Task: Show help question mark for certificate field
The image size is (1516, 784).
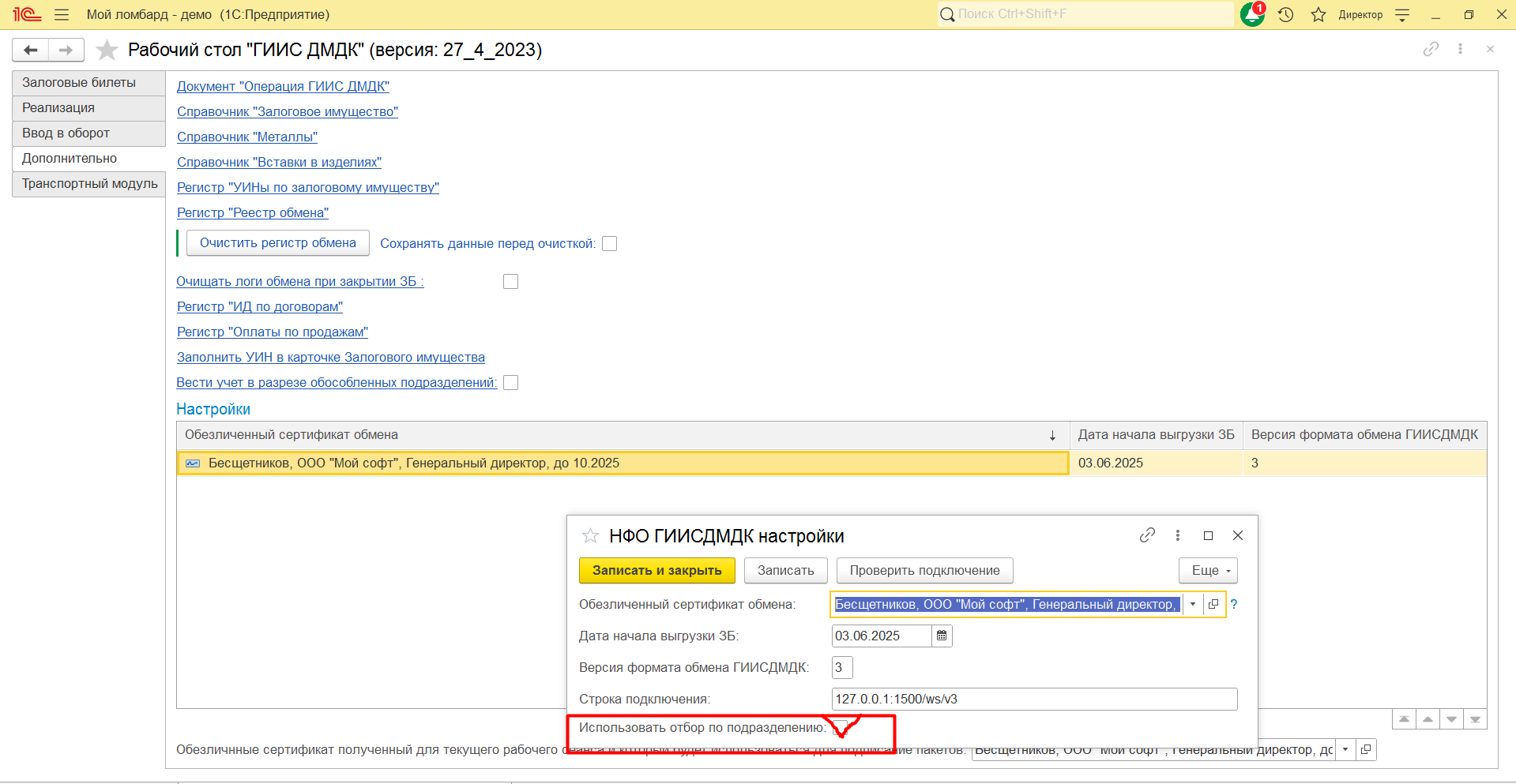Action: 1233,604
